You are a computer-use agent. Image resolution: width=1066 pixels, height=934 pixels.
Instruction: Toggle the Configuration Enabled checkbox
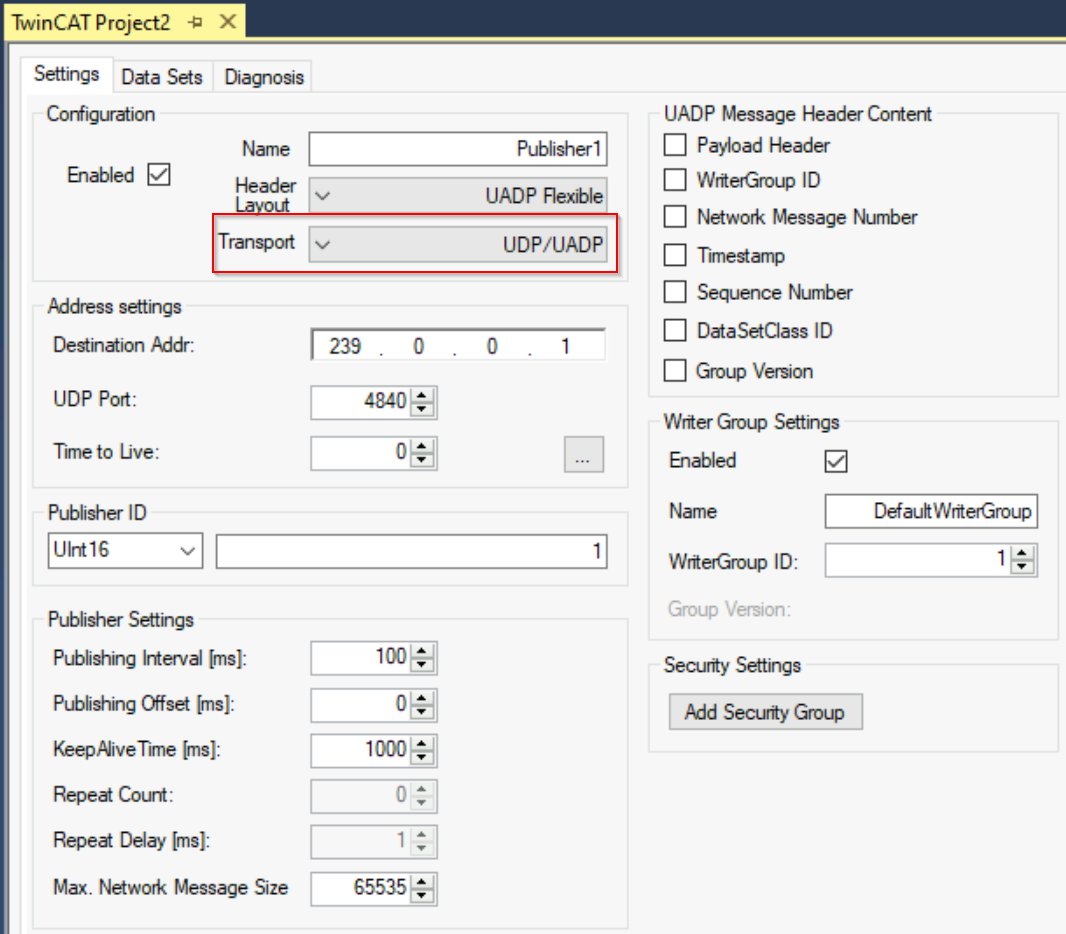click(159, 175)
